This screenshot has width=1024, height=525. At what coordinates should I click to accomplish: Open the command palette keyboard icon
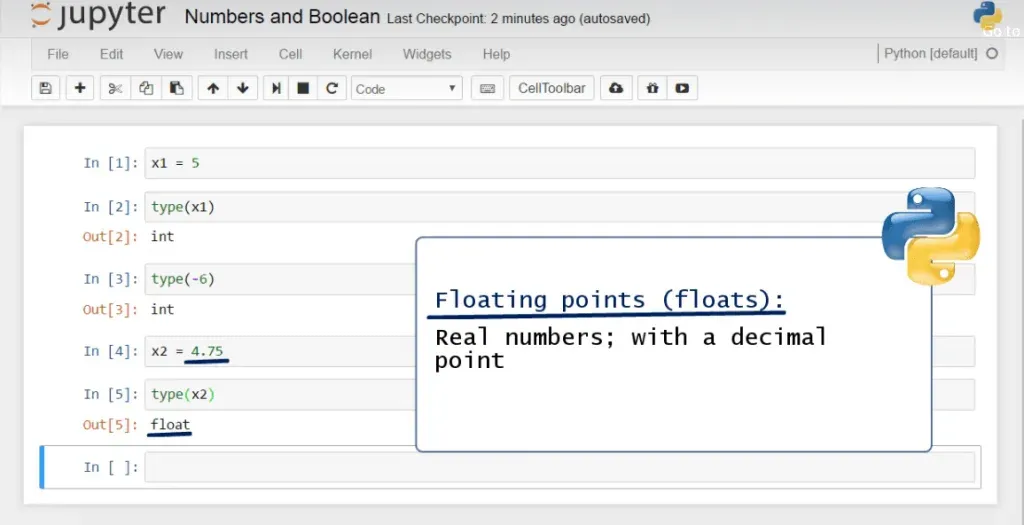pyautogui.click(x=487, y=88)
